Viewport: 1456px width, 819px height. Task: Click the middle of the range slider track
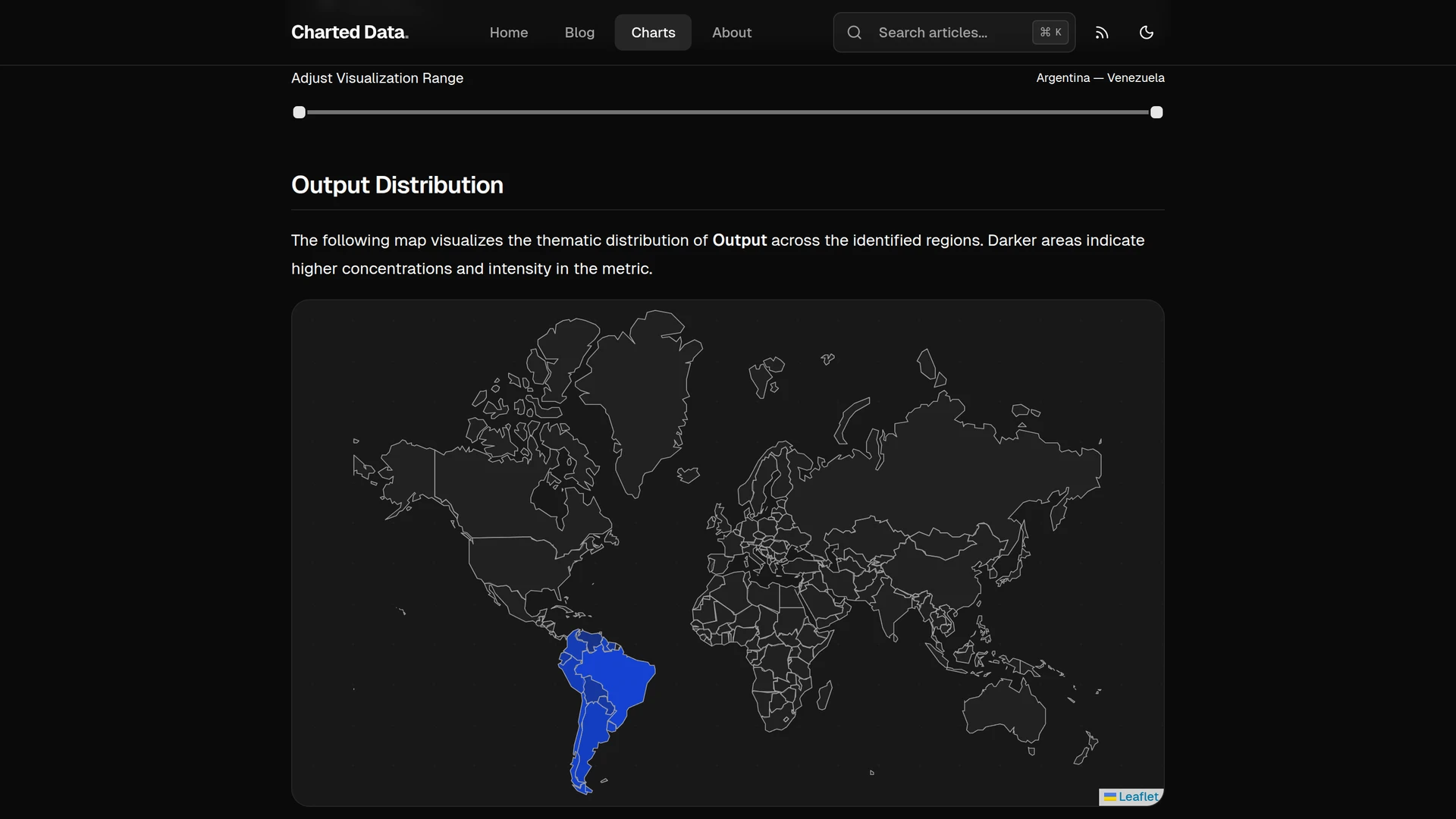point(728,112)
